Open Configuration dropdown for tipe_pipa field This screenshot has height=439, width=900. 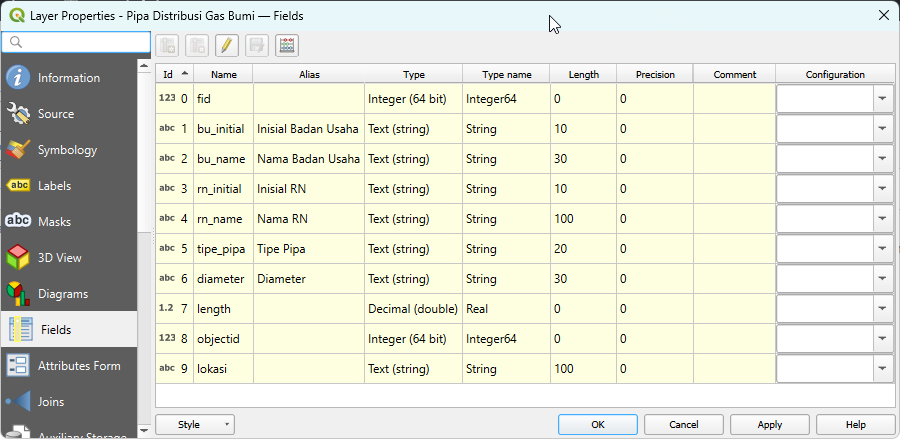pyautogui.click(x=882, y=249)
